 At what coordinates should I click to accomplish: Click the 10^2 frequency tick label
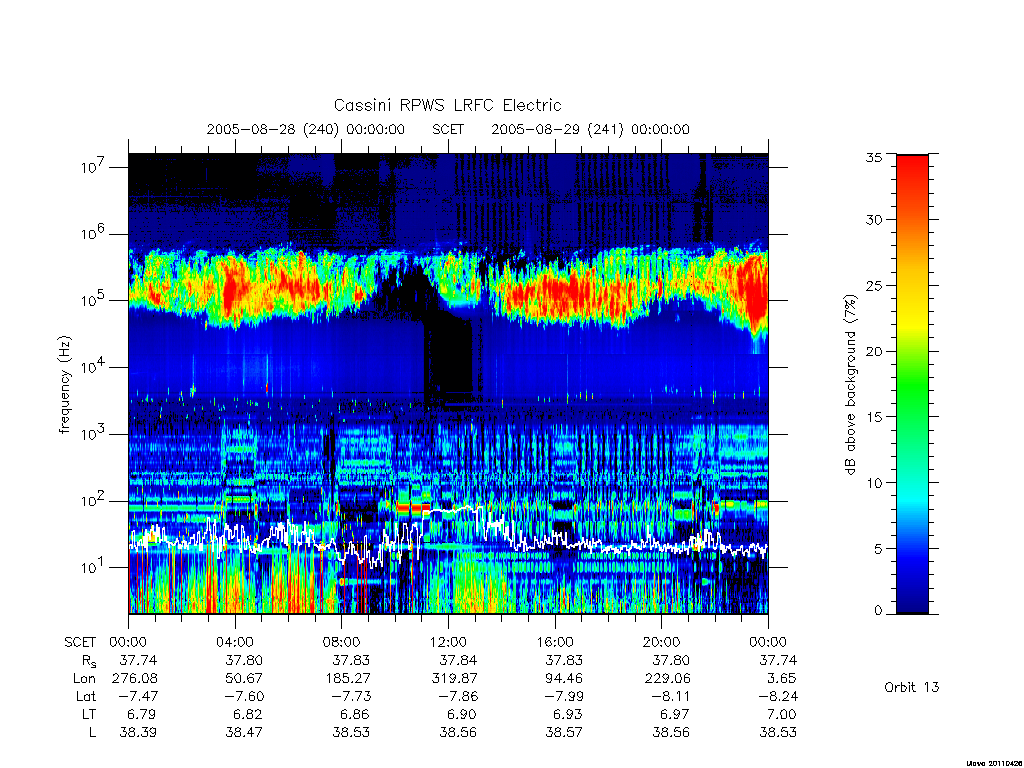(x=94, y=500)
